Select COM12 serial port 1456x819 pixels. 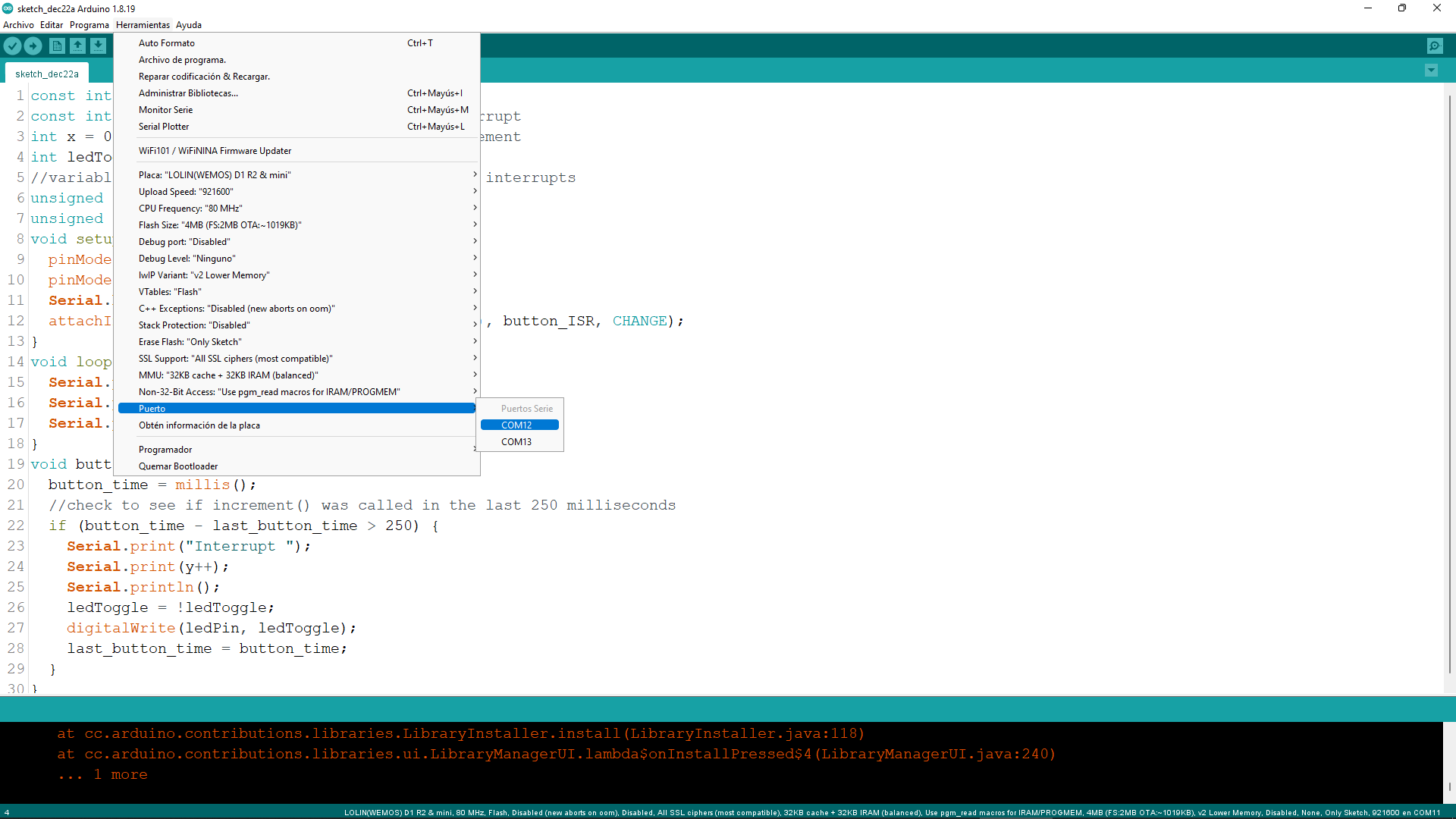[519, 425]
